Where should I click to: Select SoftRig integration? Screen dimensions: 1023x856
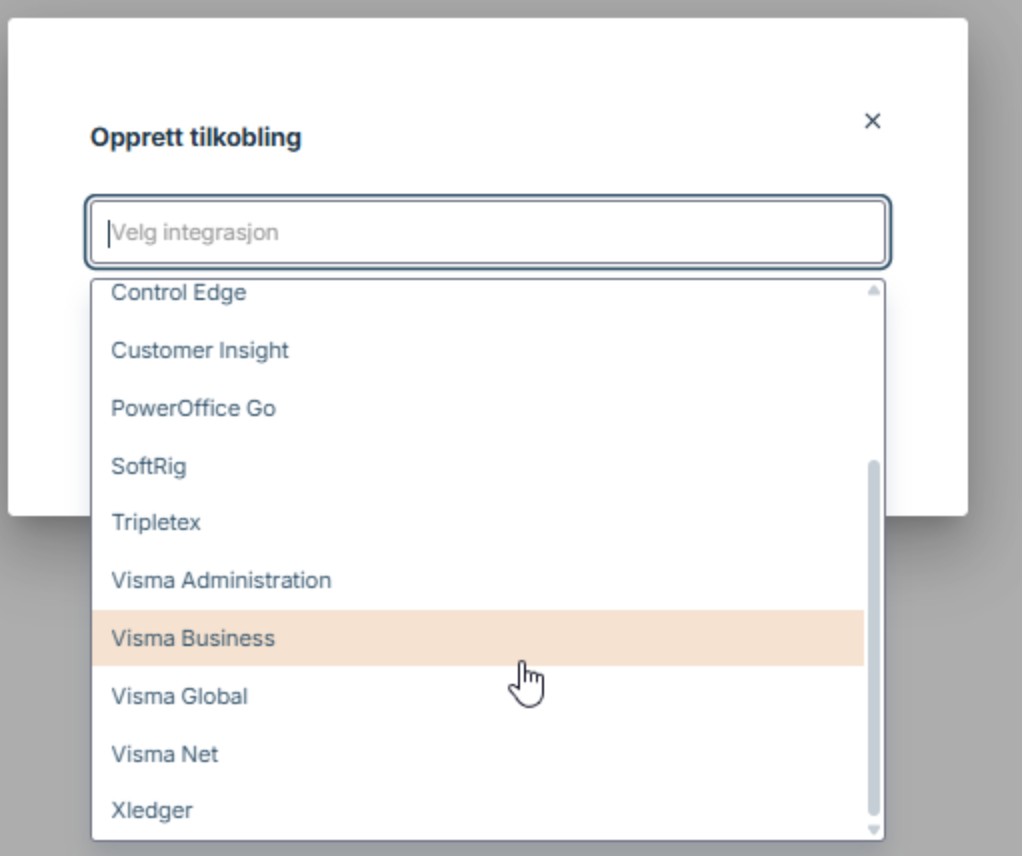(x=148, y=466)
